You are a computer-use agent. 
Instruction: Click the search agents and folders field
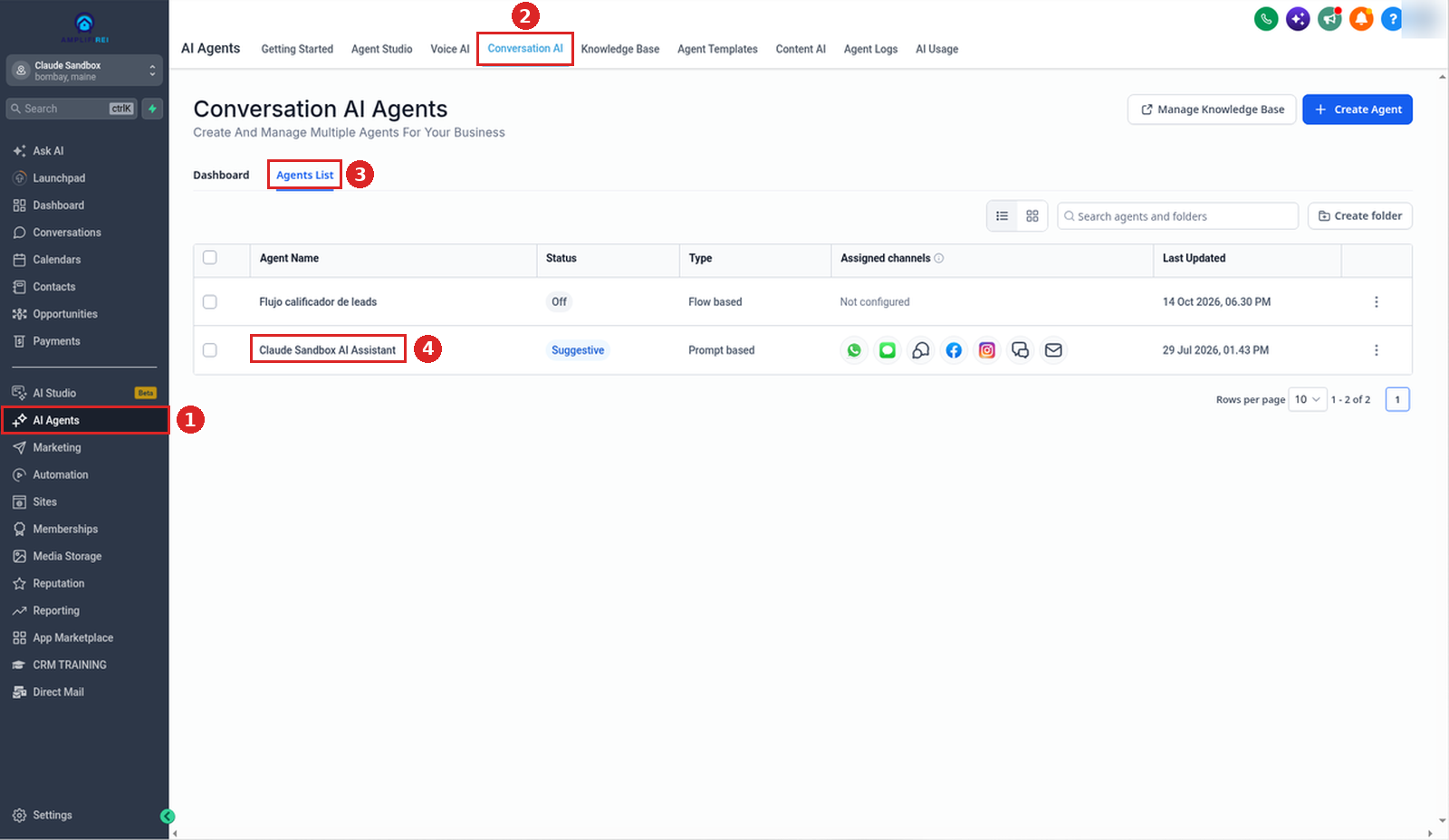[x=1177, y=216]
